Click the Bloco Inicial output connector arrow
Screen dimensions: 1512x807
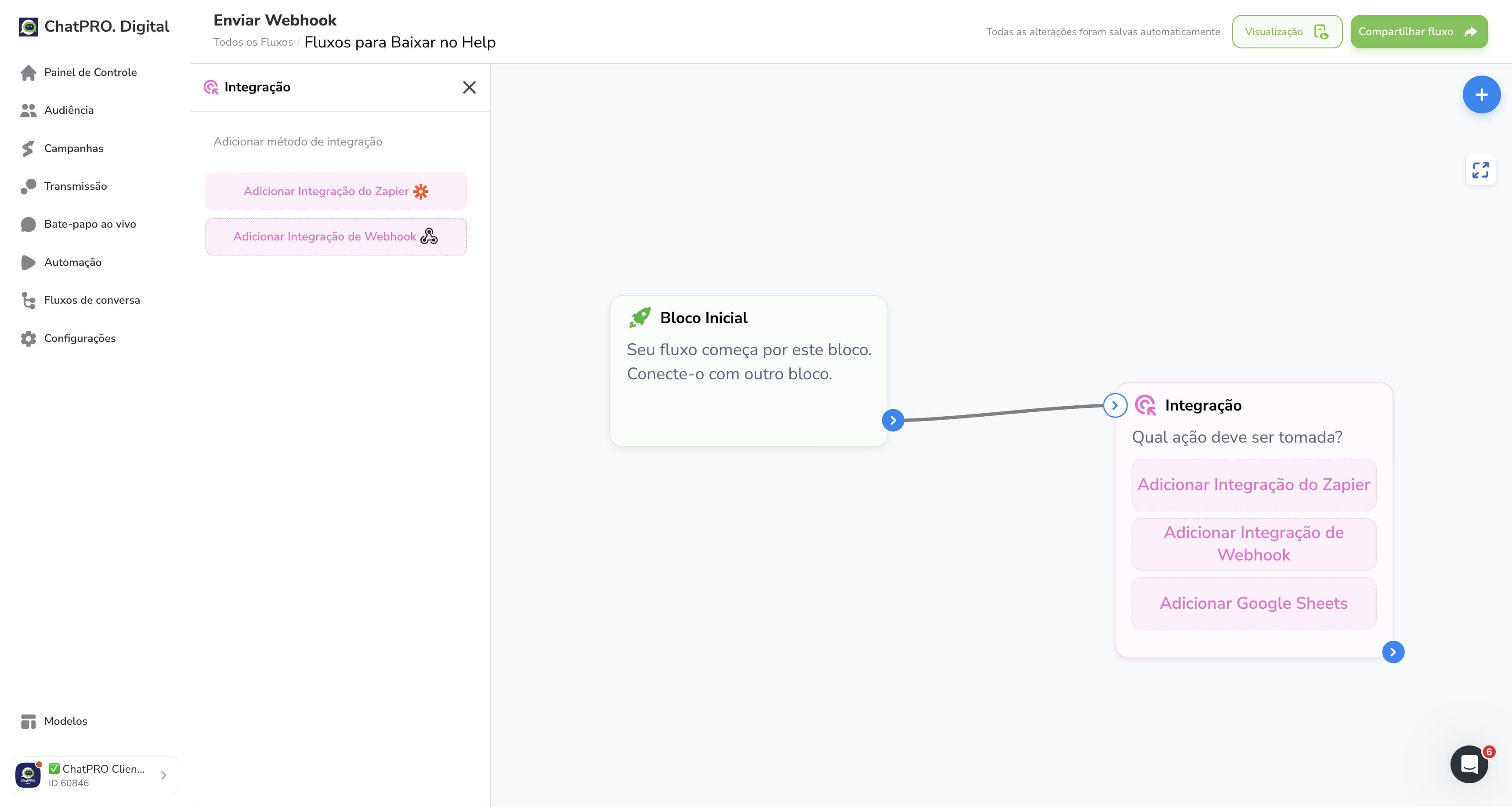click(893, 420)
